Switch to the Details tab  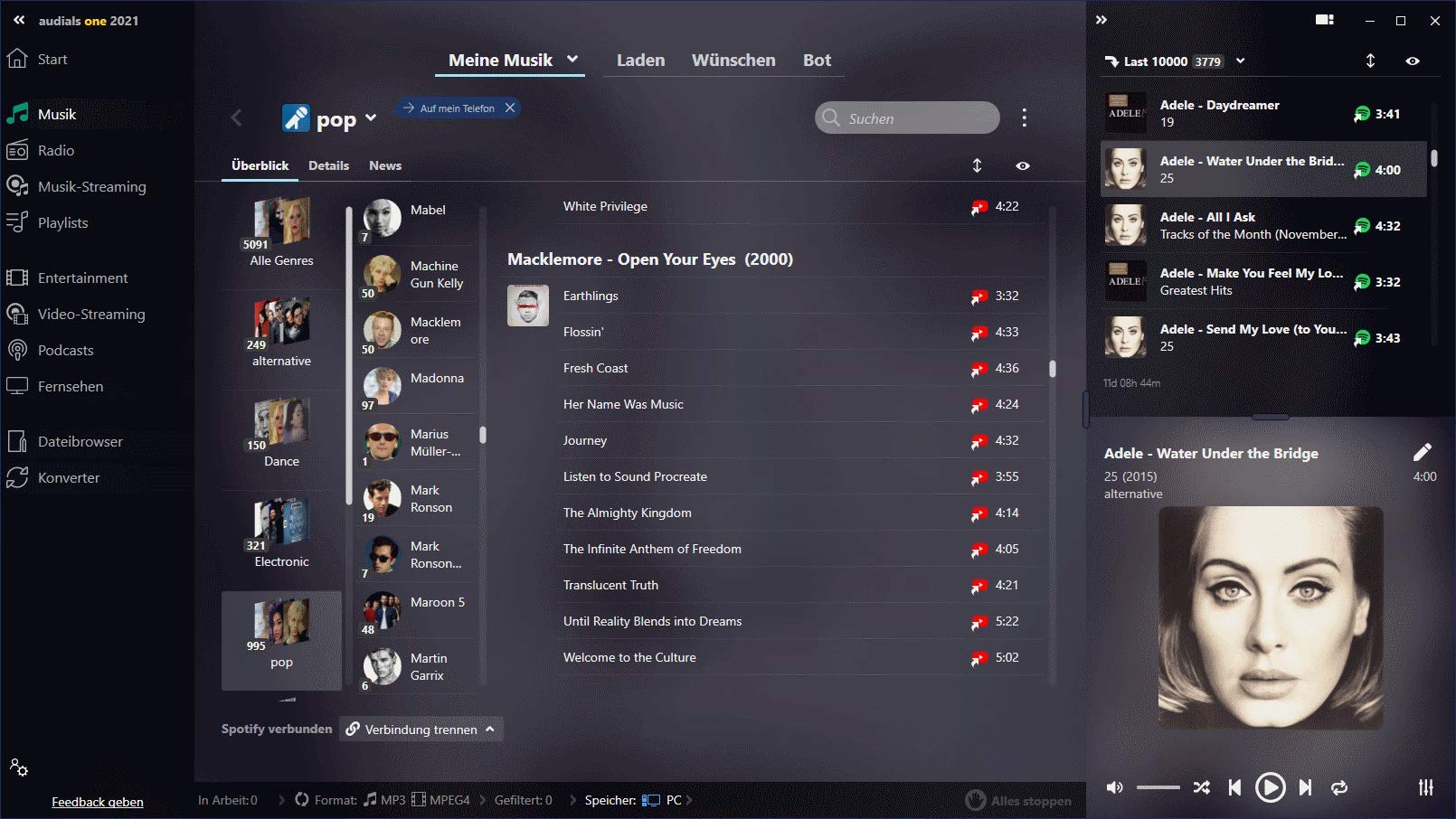328,165
